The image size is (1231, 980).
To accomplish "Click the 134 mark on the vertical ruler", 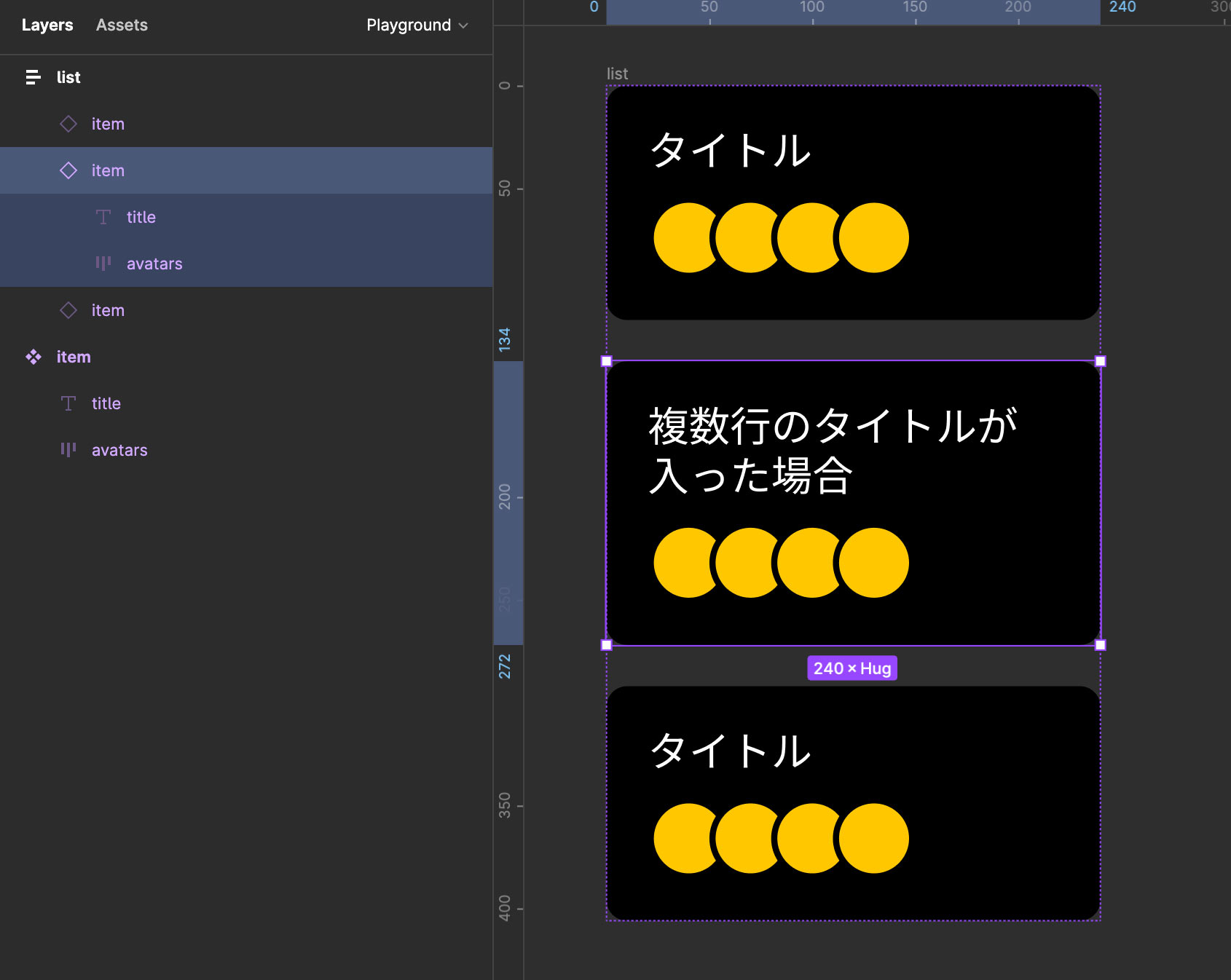I will pos(504,340).
